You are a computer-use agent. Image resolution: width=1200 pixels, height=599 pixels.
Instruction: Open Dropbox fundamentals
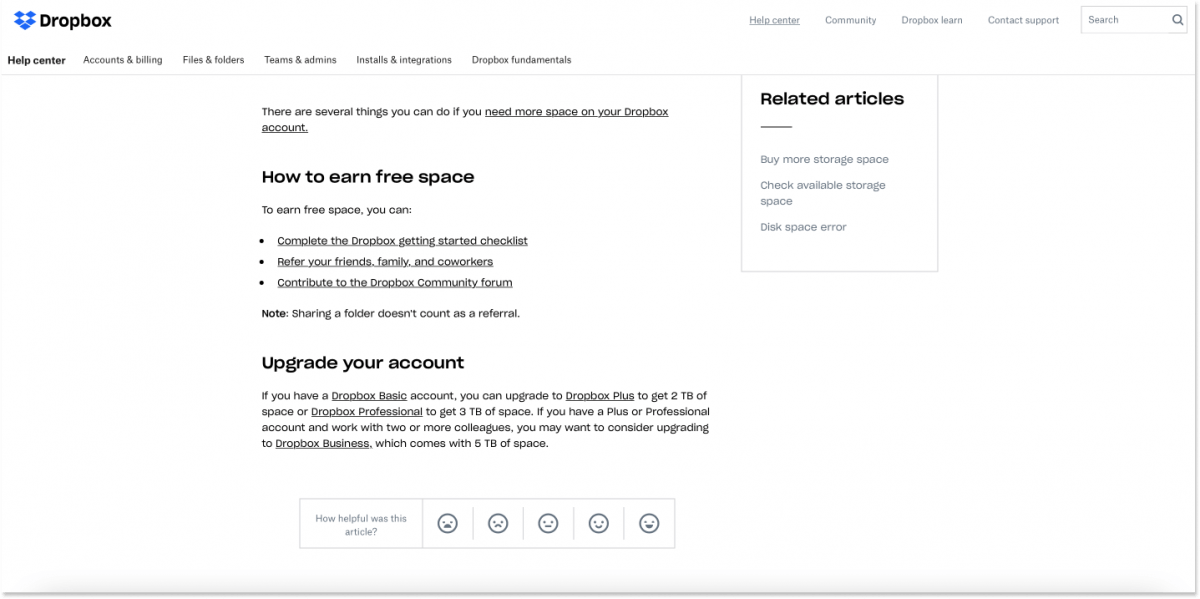click(x=521, y=60)
